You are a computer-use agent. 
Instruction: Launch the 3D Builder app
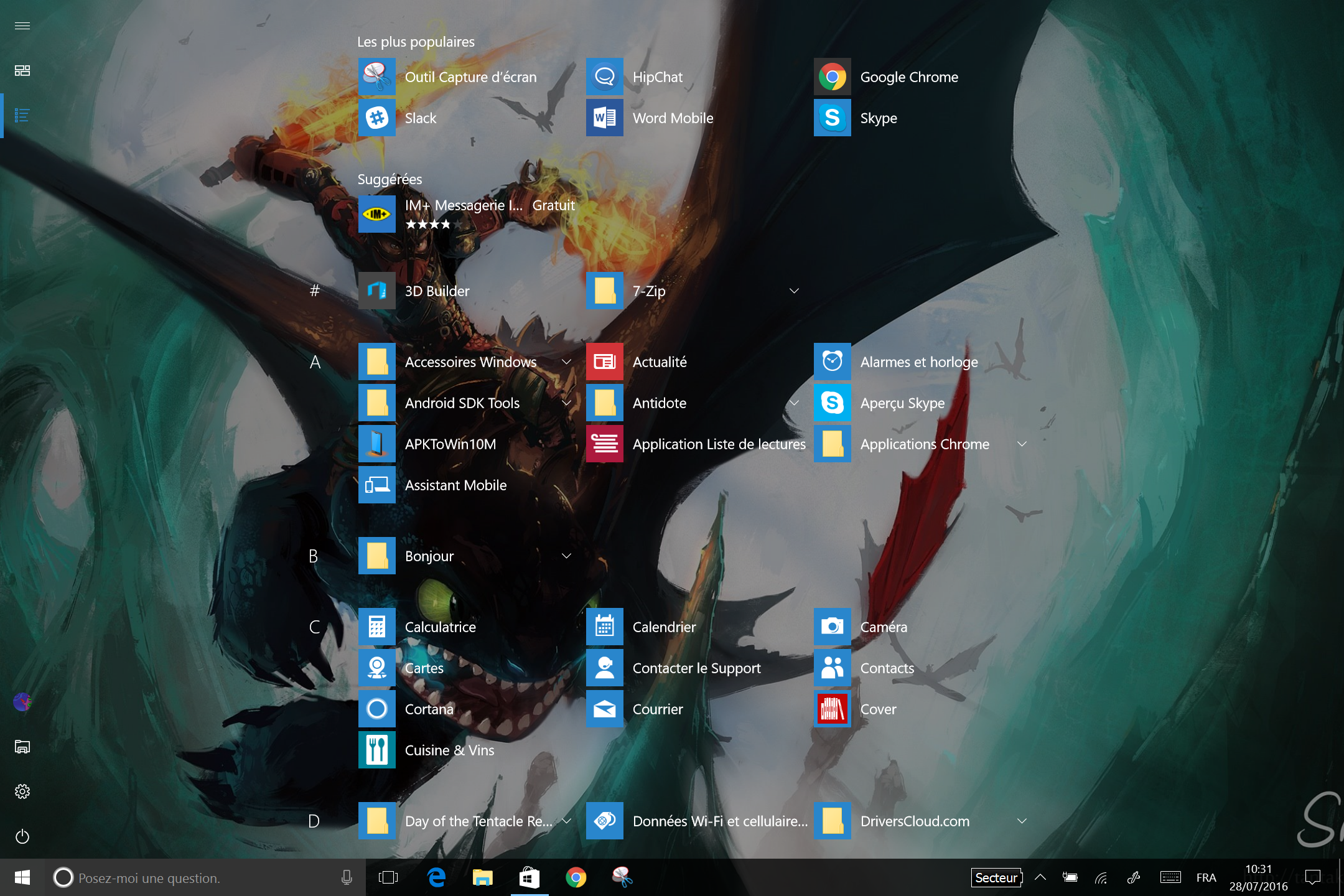click(x=376, y=291)
